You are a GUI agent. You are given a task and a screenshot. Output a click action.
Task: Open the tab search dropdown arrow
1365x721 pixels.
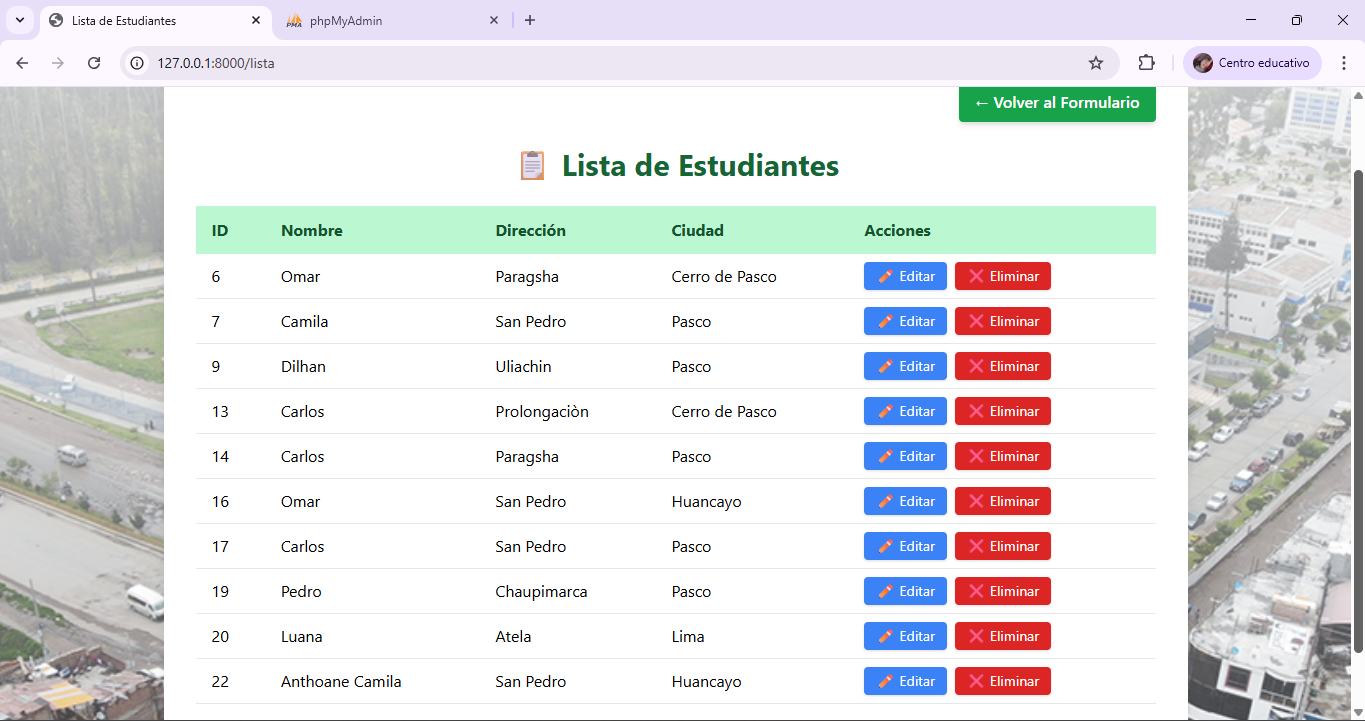click(19, 20)
